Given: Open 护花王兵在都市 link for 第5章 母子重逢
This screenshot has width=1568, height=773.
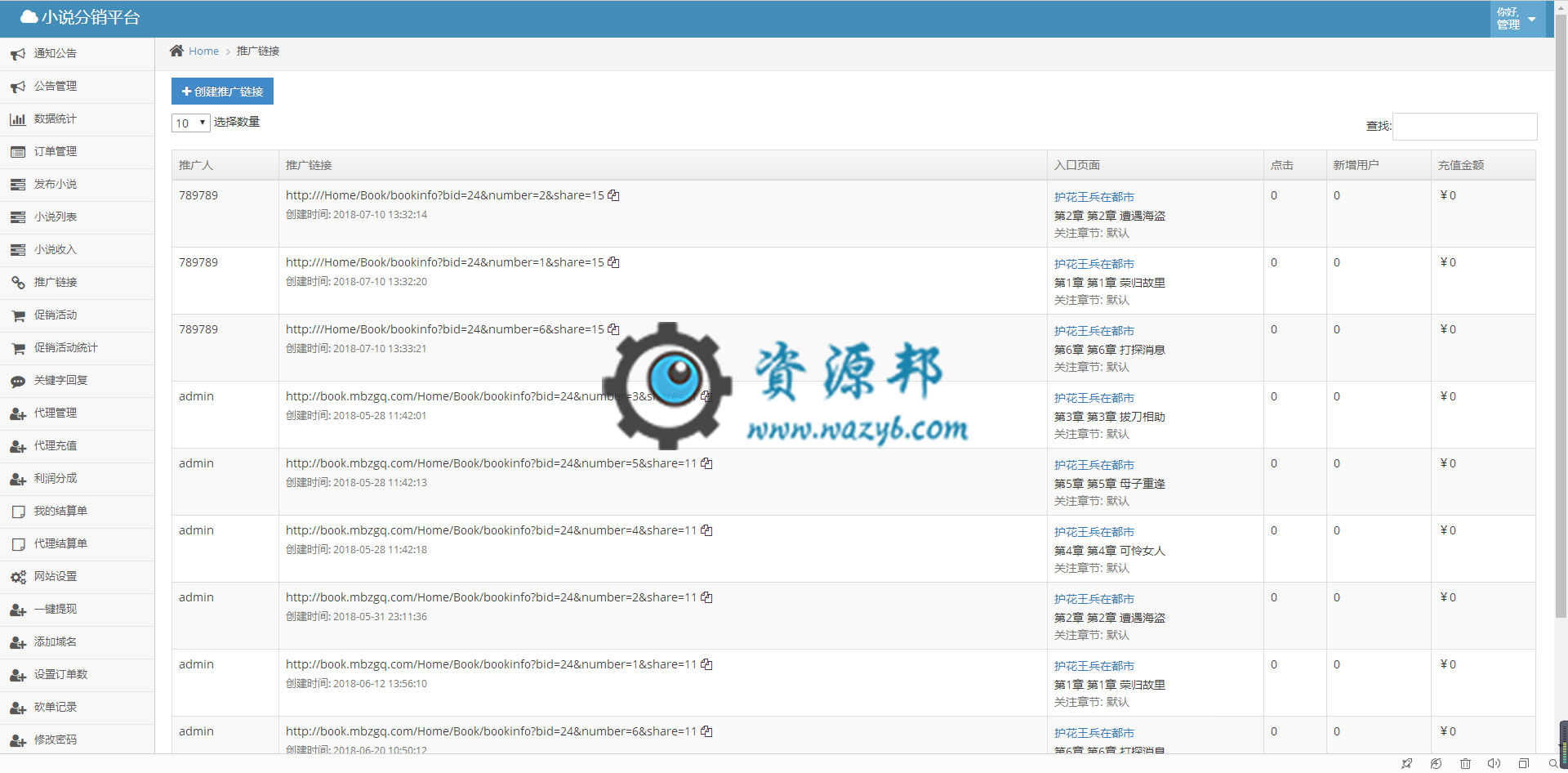Looking at the screenshot, I should [1094, 465].
